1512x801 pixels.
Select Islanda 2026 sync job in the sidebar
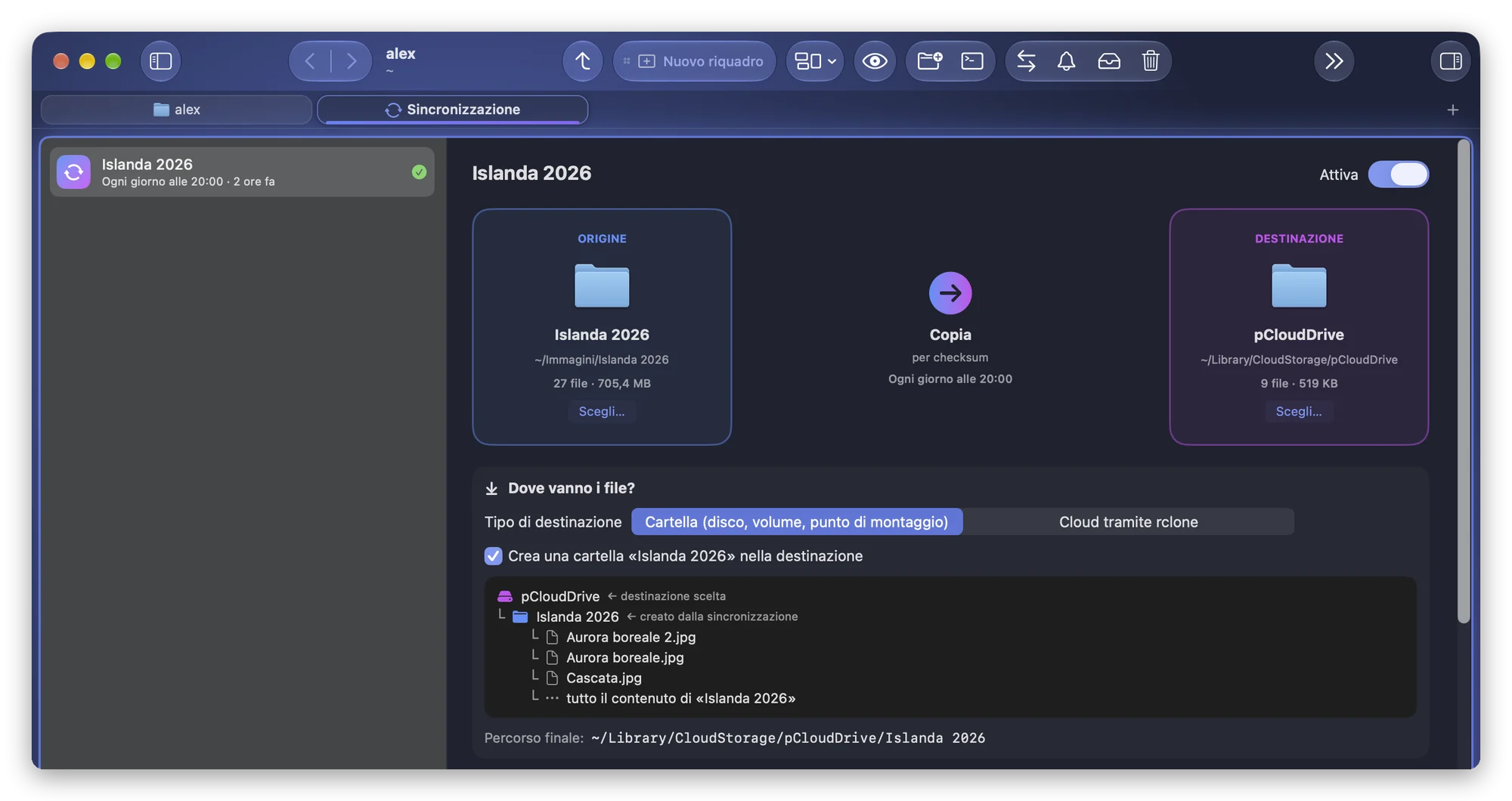[x=242, y=172]
